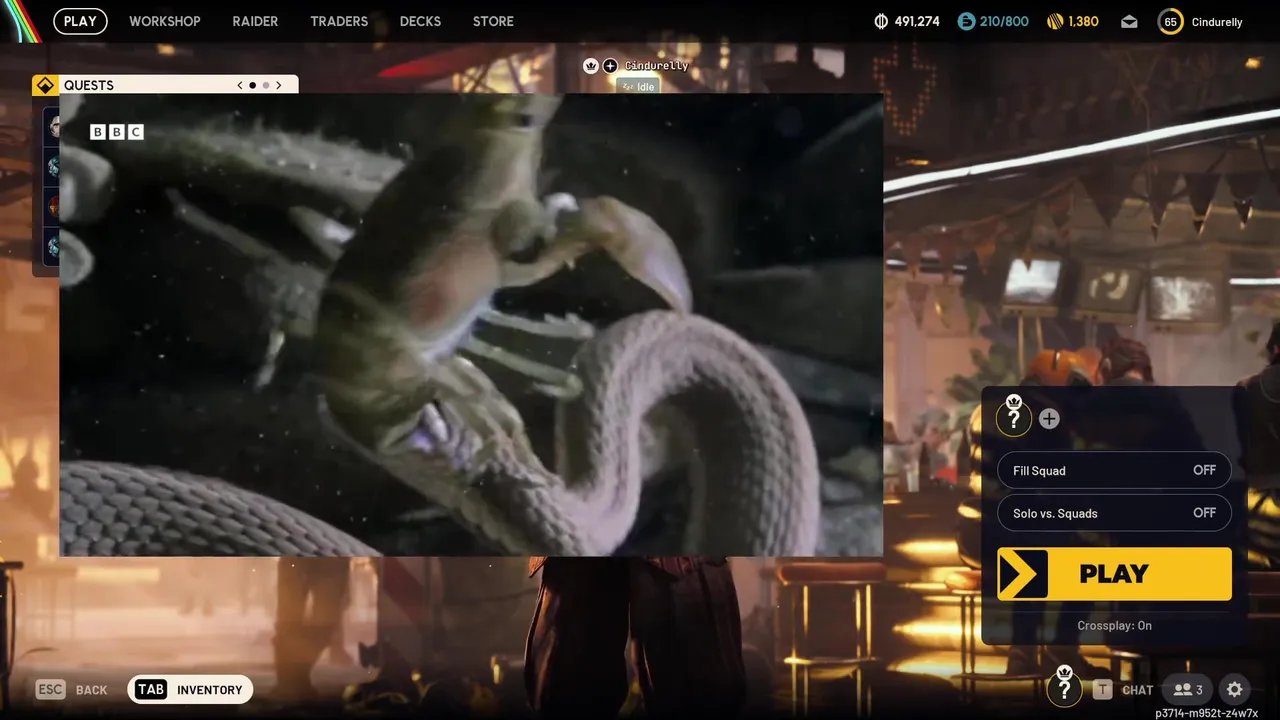The width and height of the screenshot is (1280, 720).
Task: Open the party members list showing 3
Action: tap(1188, 689)
